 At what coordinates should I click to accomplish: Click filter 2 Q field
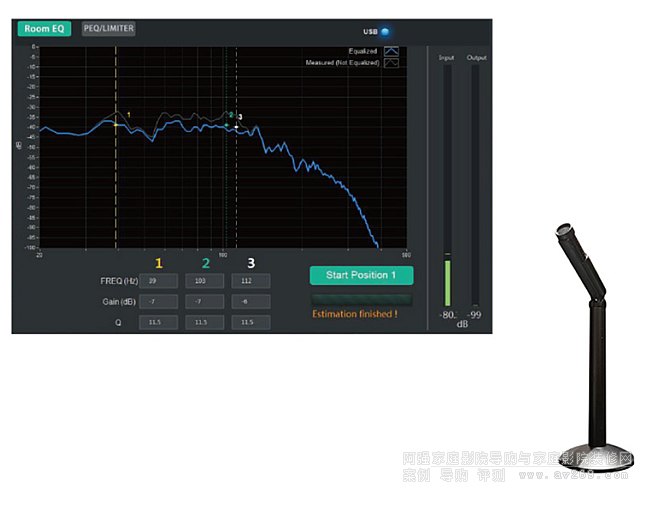(x=205, y=322)
